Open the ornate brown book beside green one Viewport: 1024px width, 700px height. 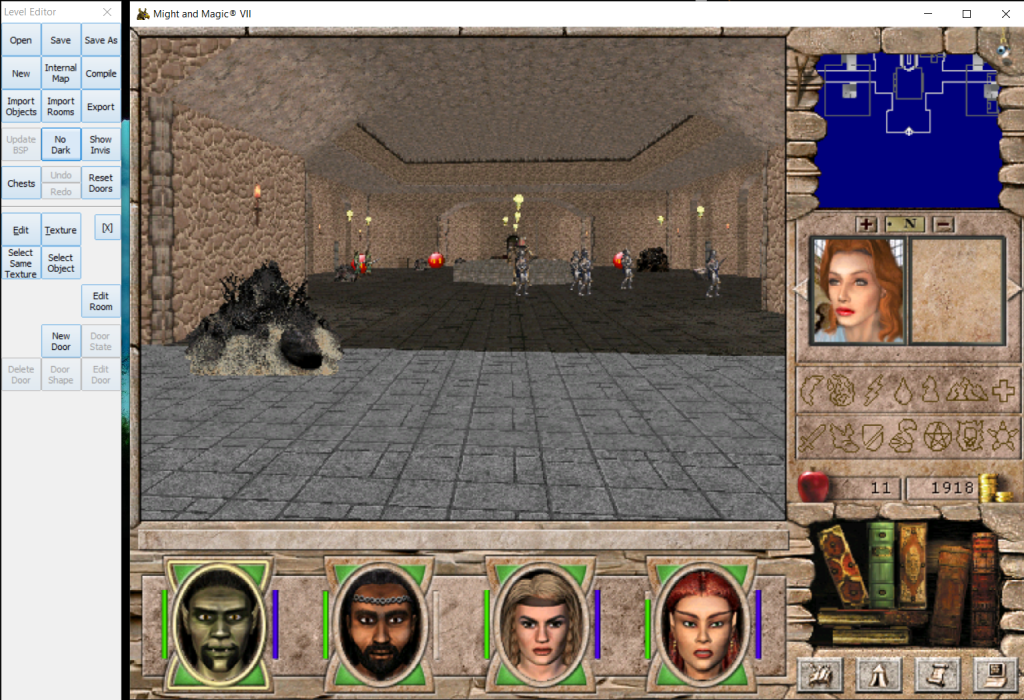click(912, 565)
